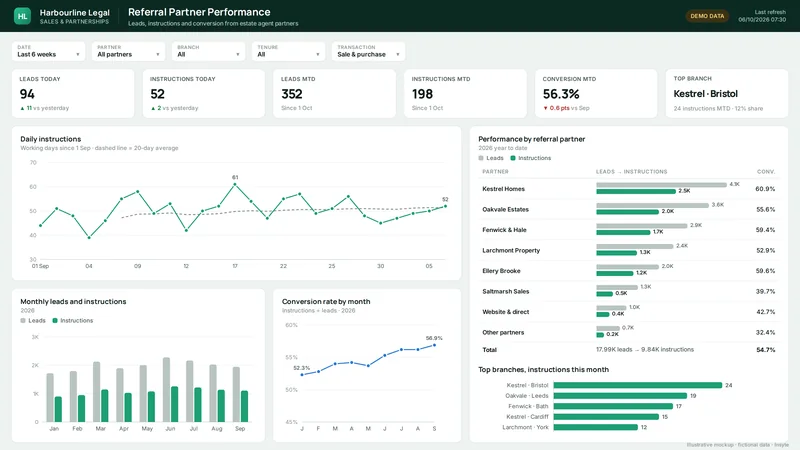
Task: Click the Referral Partner Performance page title
Action: pos(199,12)
